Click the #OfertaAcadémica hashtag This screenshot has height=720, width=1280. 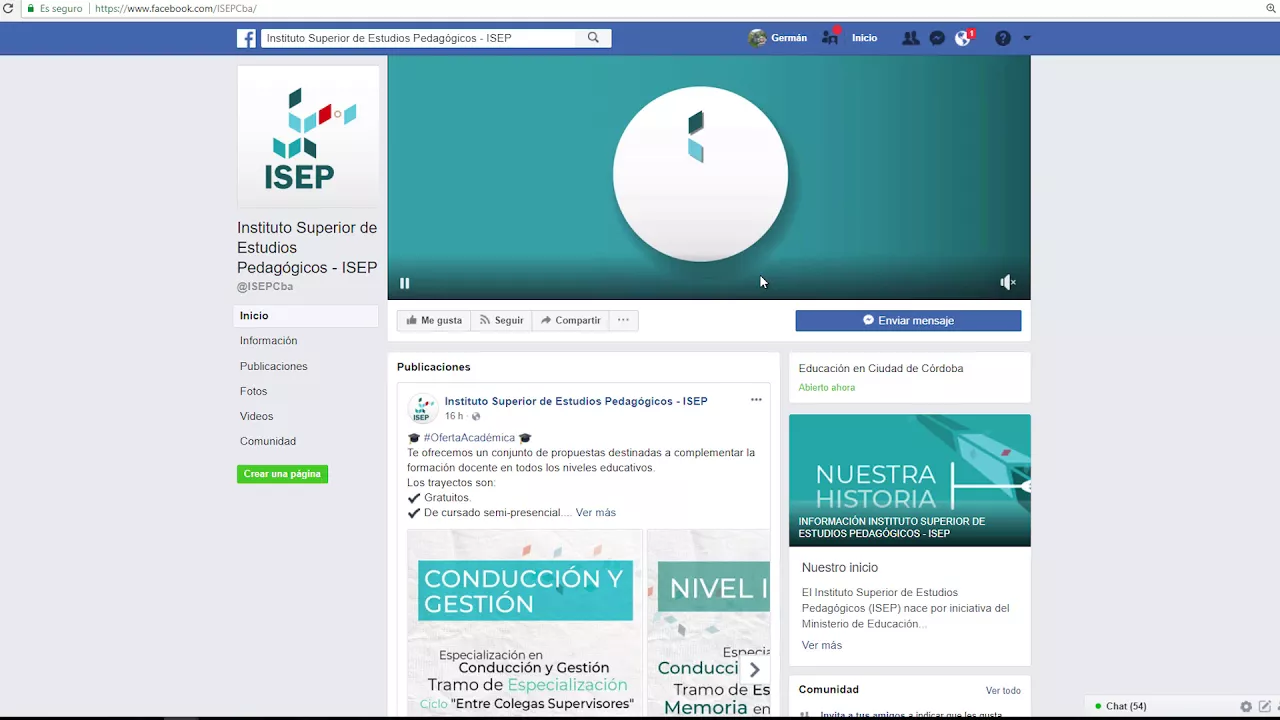click(469, 438)
